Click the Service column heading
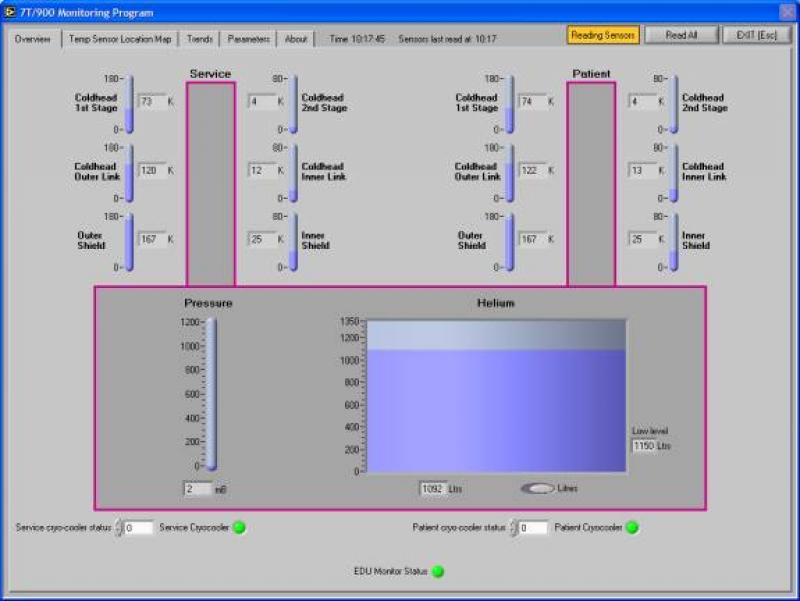This screenshot has width=800, height=601. coord(210,73)
